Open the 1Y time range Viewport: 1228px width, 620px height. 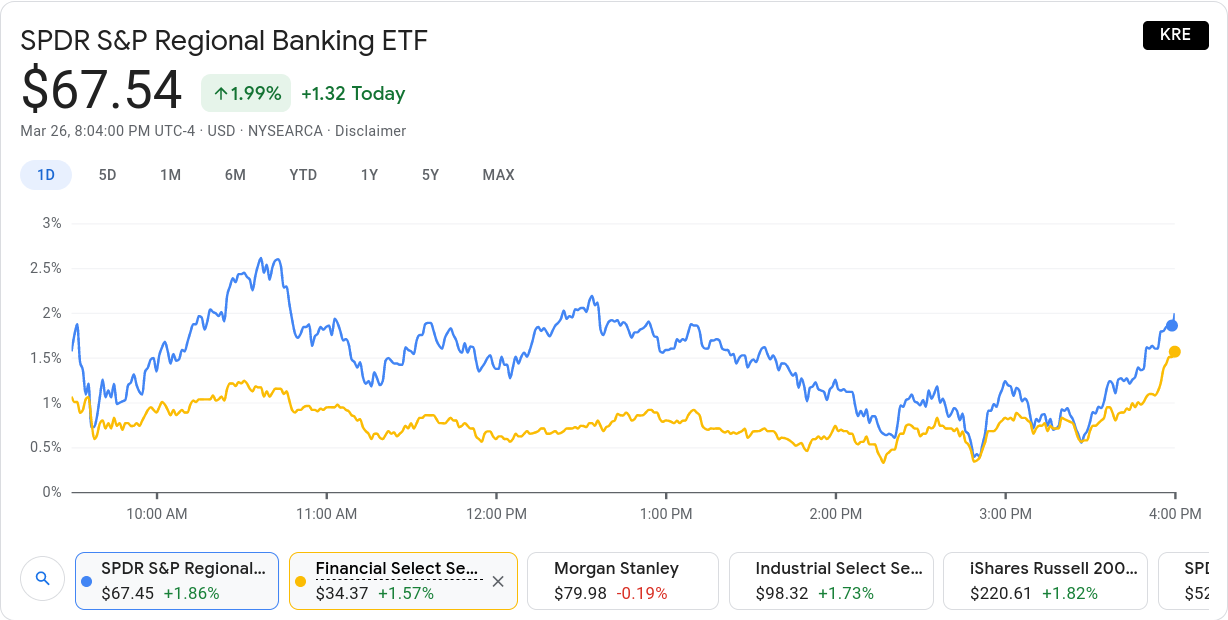(369, 175)
